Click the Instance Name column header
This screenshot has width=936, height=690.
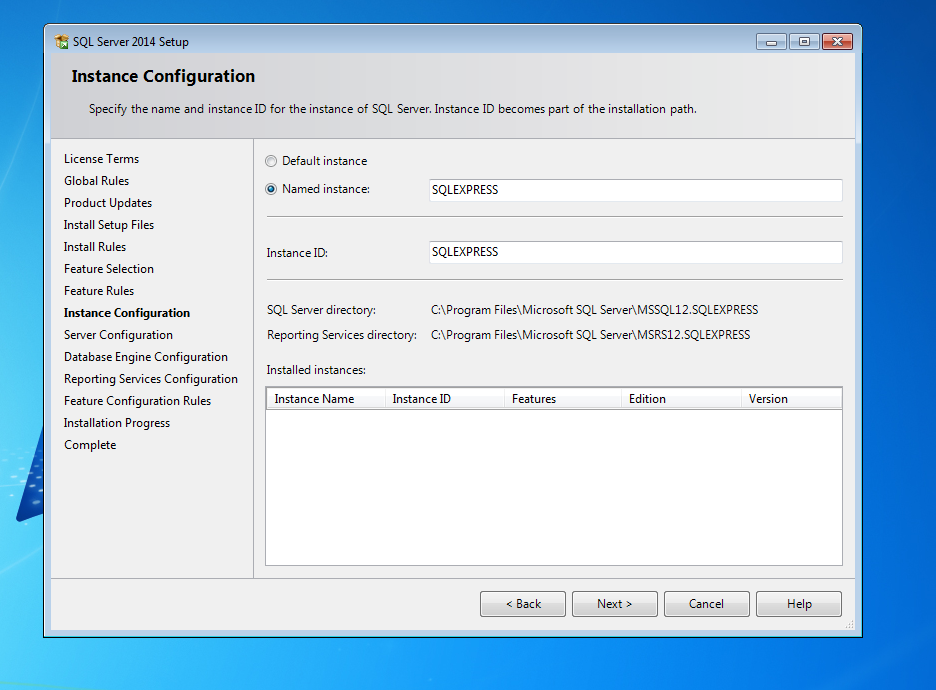coord(315,398)
